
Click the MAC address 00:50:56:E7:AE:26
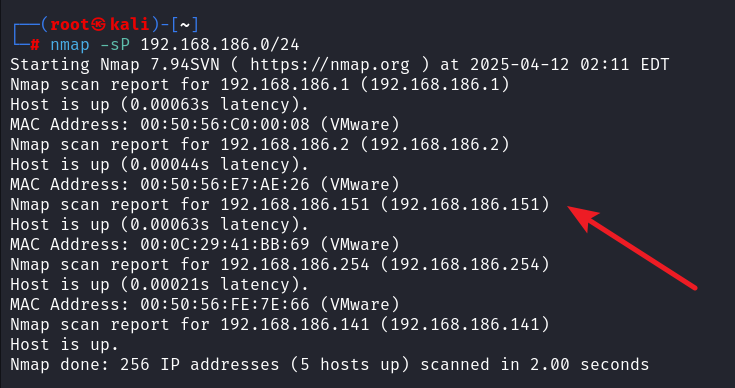tap(225, 185)
